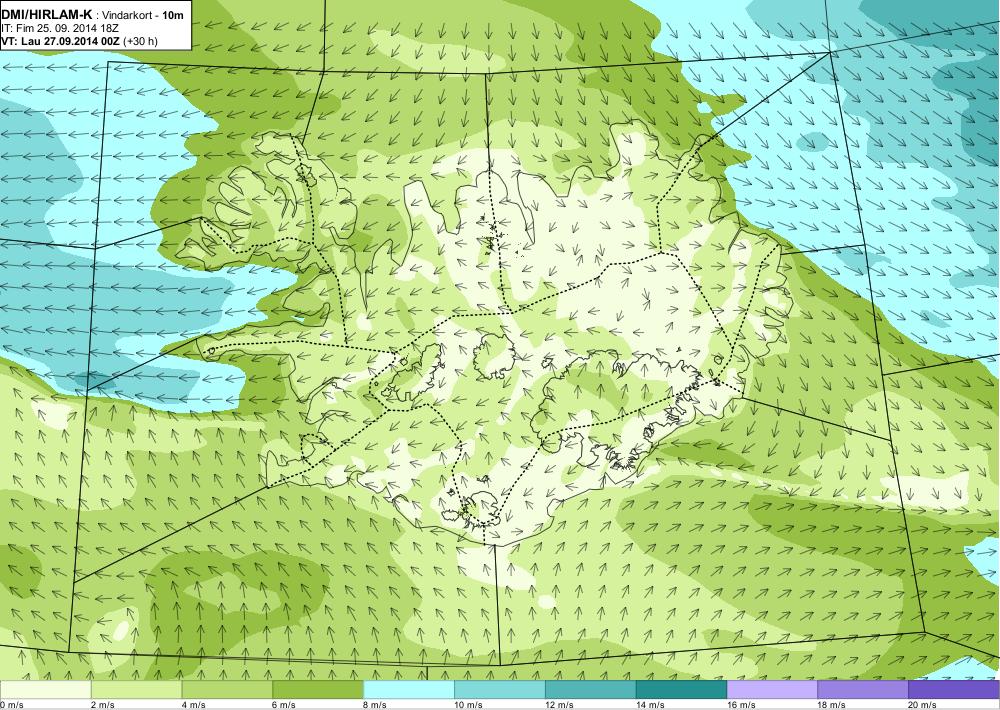Select the "14 m/s" legend label
This screenshot has width=1000, height=710.
click(x=651, y=705)
